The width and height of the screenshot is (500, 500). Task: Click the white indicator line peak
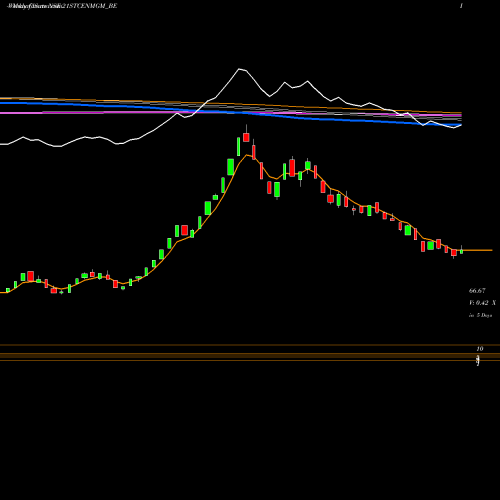[x=239, y=69]
